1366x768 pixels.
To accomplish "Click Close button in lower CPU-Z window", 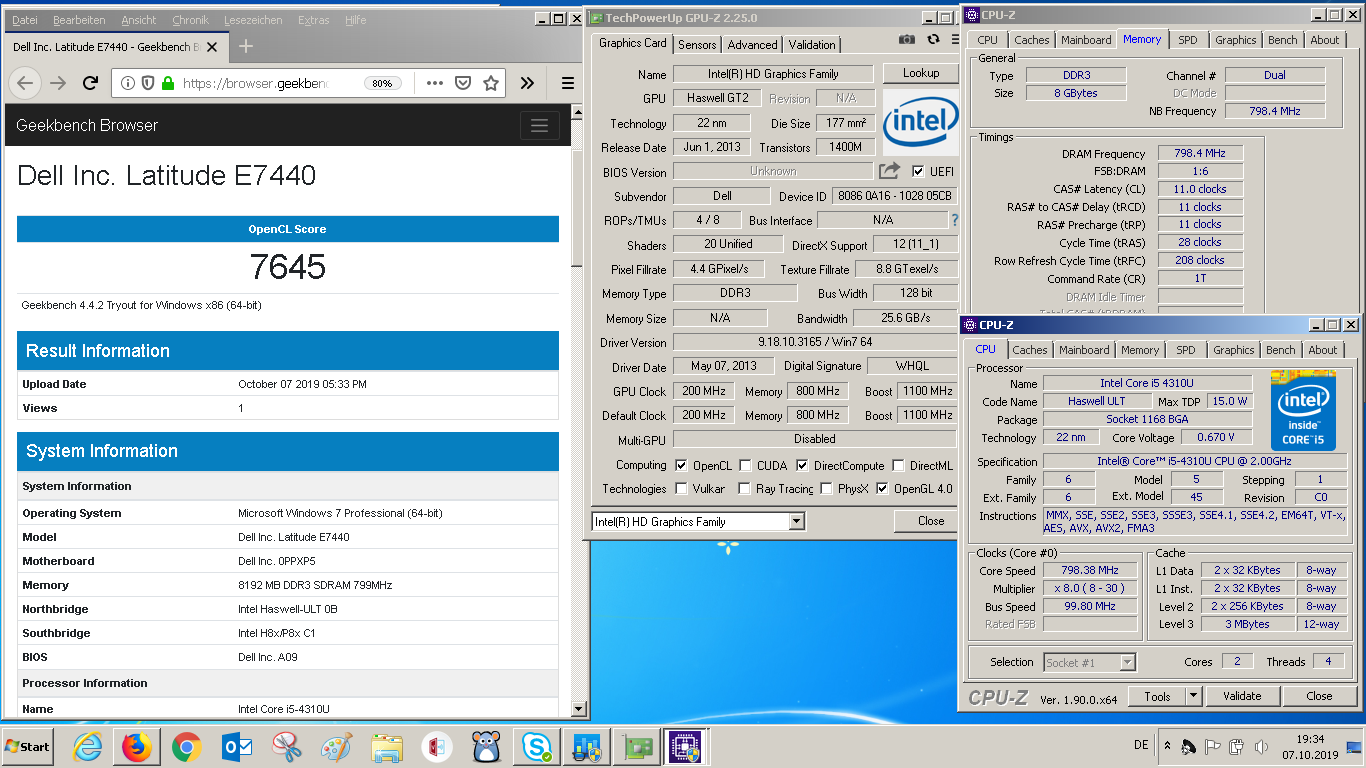I will [x=1318, y=696].
